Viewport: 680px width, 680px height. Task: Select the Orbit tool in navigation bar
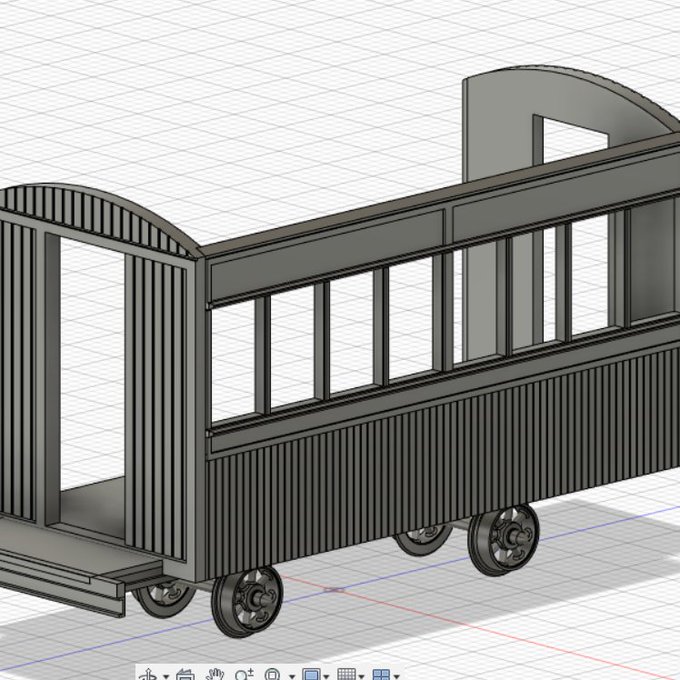149,675
